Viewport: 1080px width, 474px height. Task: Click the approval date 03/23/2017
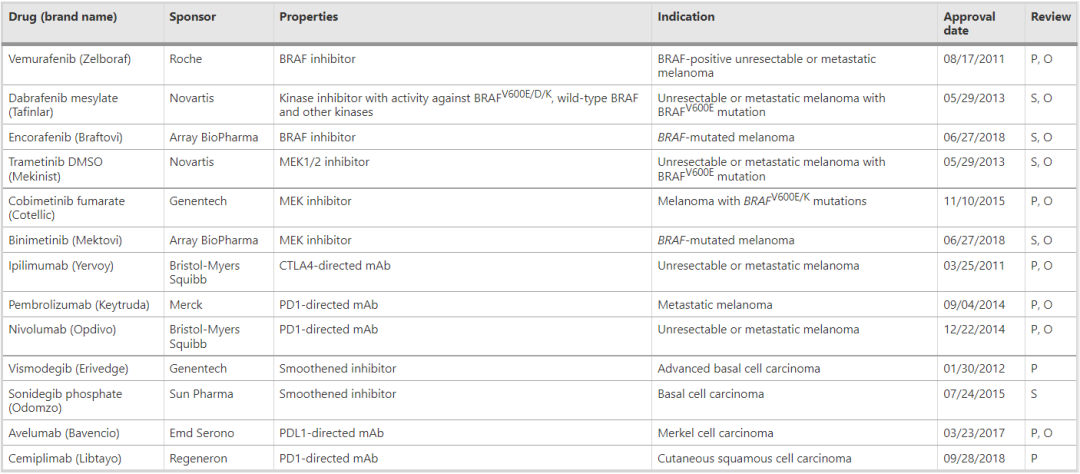(974, 433)
